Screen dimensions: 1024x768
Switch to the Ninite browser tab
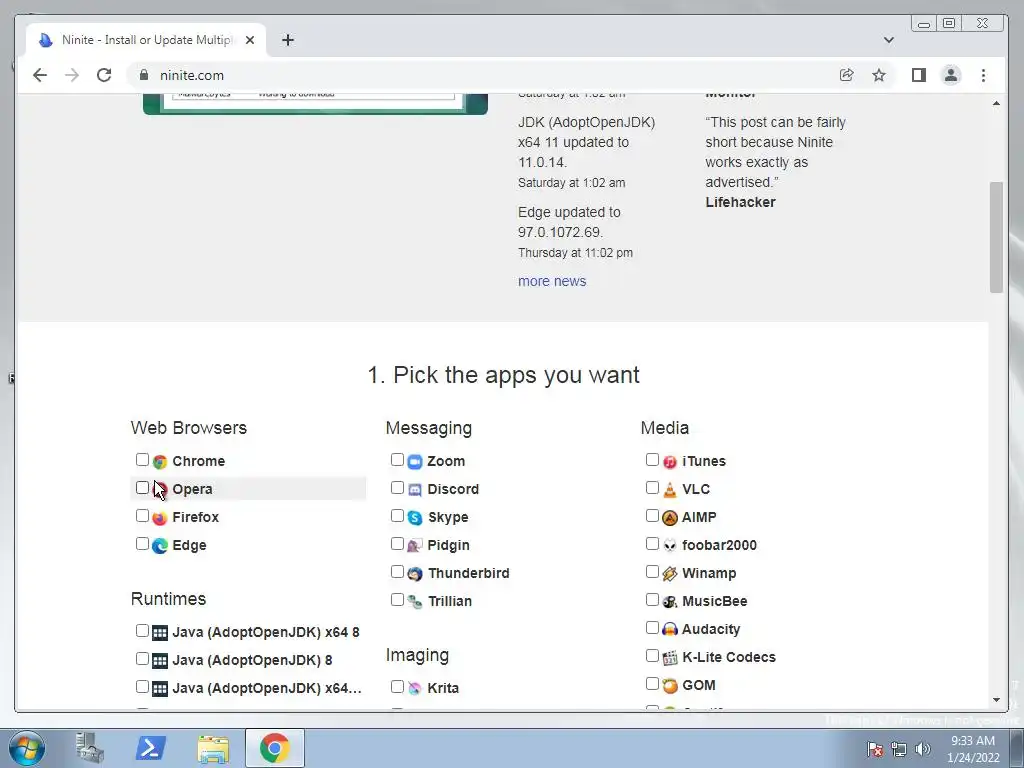click(146, 40)
